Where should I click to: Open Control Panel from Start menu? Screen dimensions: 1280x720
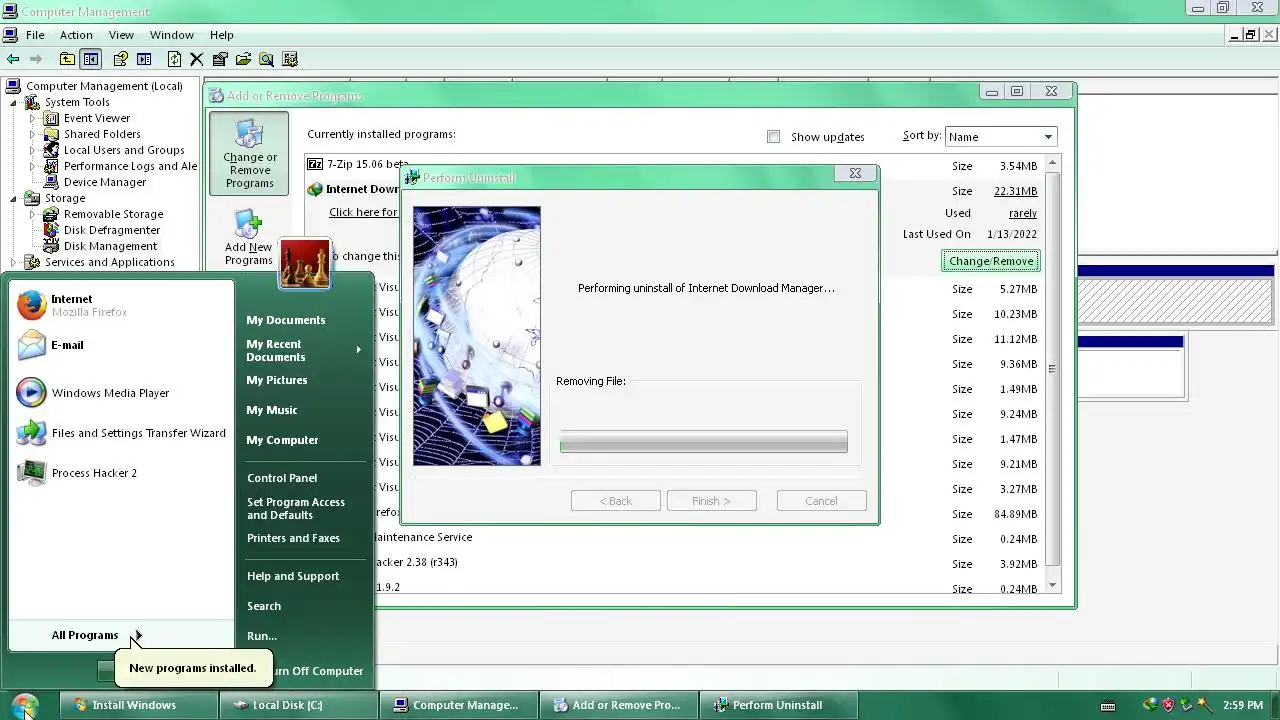pyautogui.click(x=282, y=478)
